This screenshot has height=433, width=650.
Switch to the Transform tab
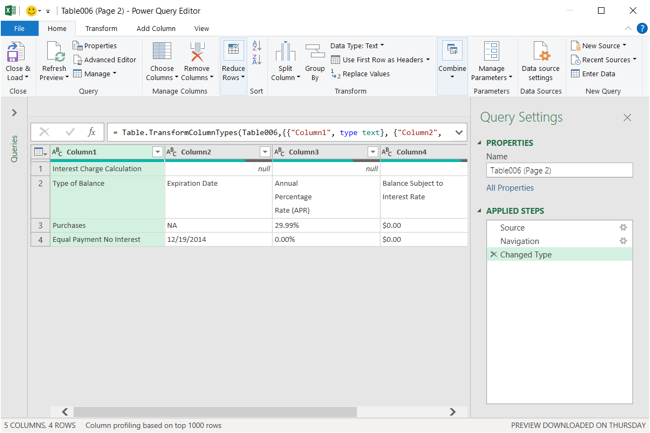(x=101, y=29)
